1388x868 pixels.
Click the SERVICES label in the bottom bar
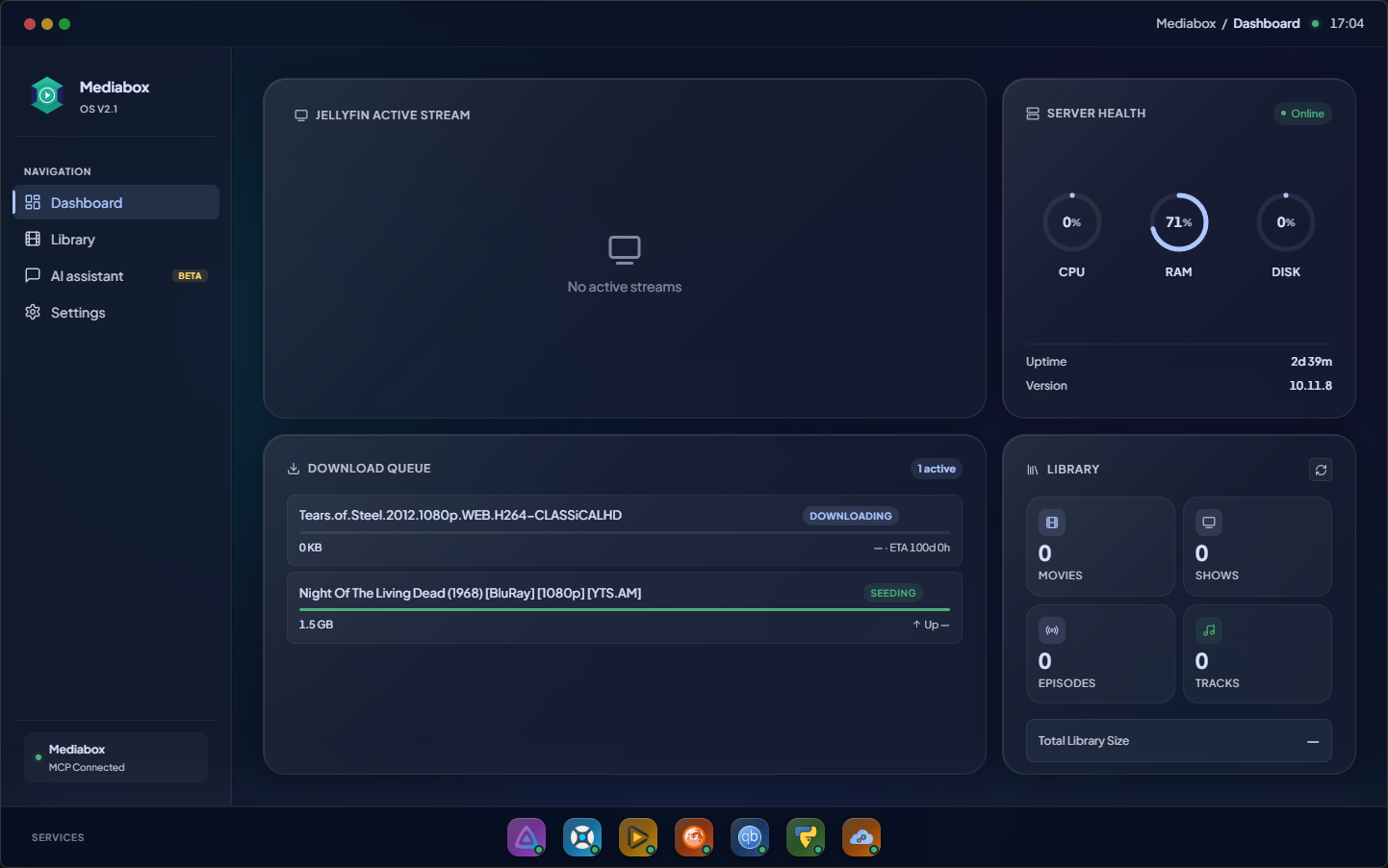click(58, 837)
